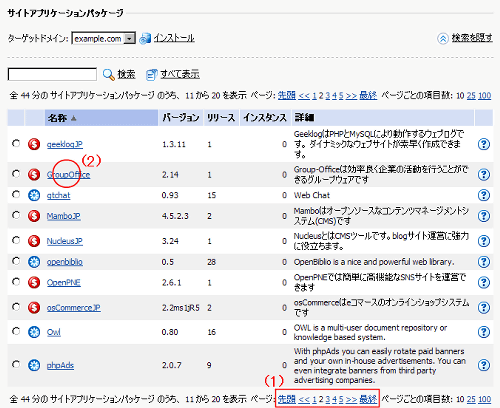The width and height of the screenshot is (500, 408).
Task: Click the red package icon for geeklogJP
Action: (34, 144)
